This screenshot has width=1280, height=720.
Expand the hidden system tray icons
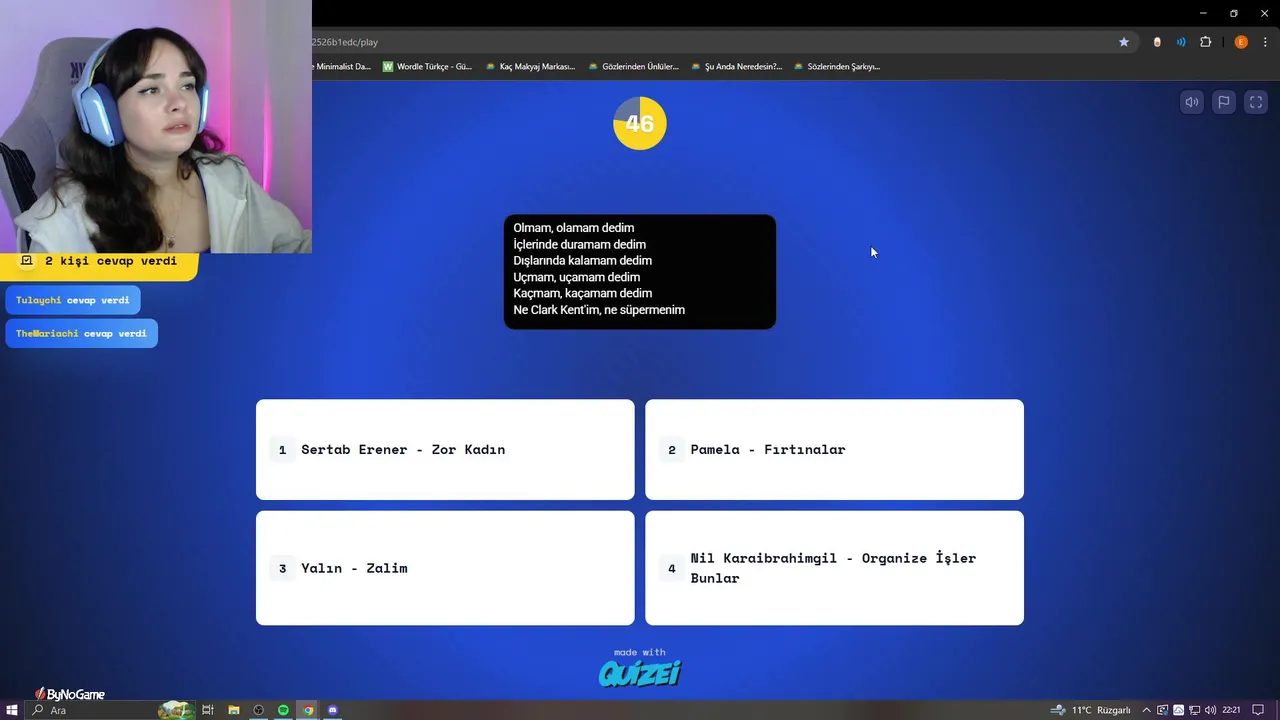(x=1147, y=710)
